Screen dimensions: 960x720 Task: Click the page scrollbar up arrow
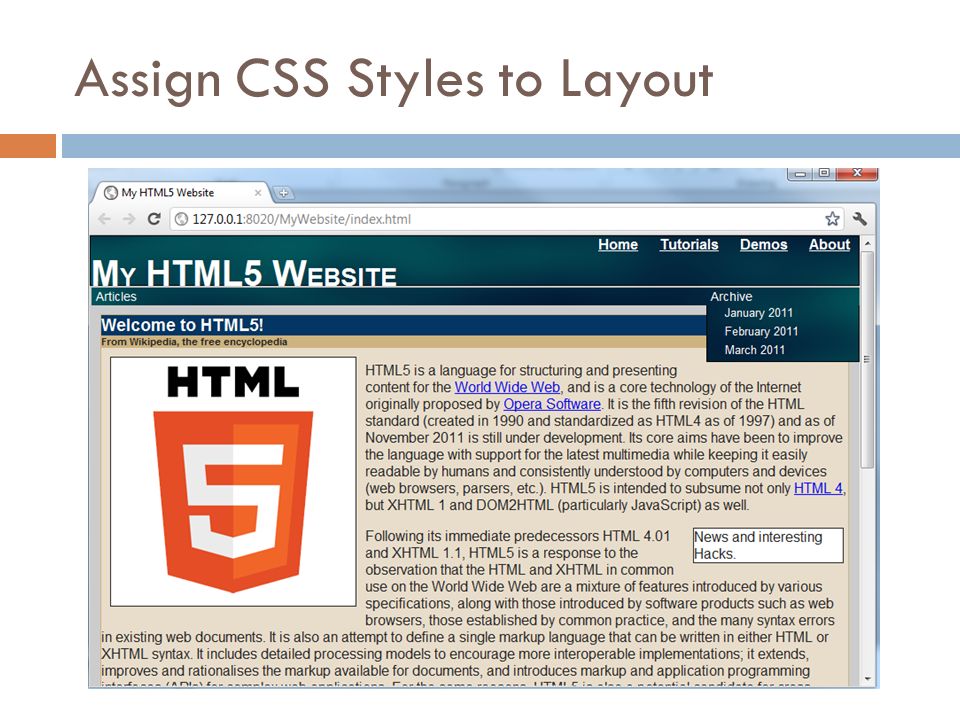click(x=867, y=244)
